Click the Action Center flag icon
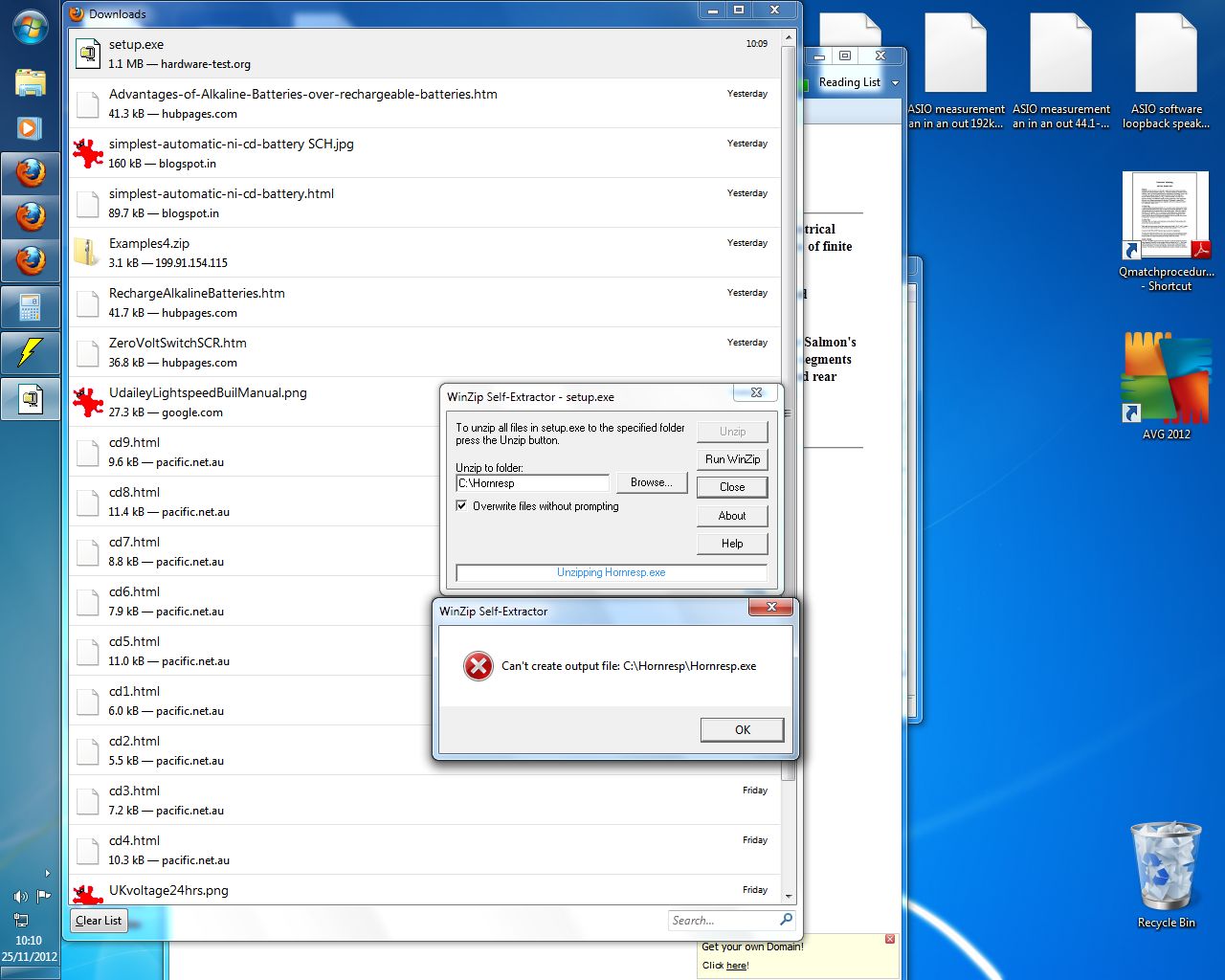The height and width of the screenshot is (980, 1225). tap(43, 897)
